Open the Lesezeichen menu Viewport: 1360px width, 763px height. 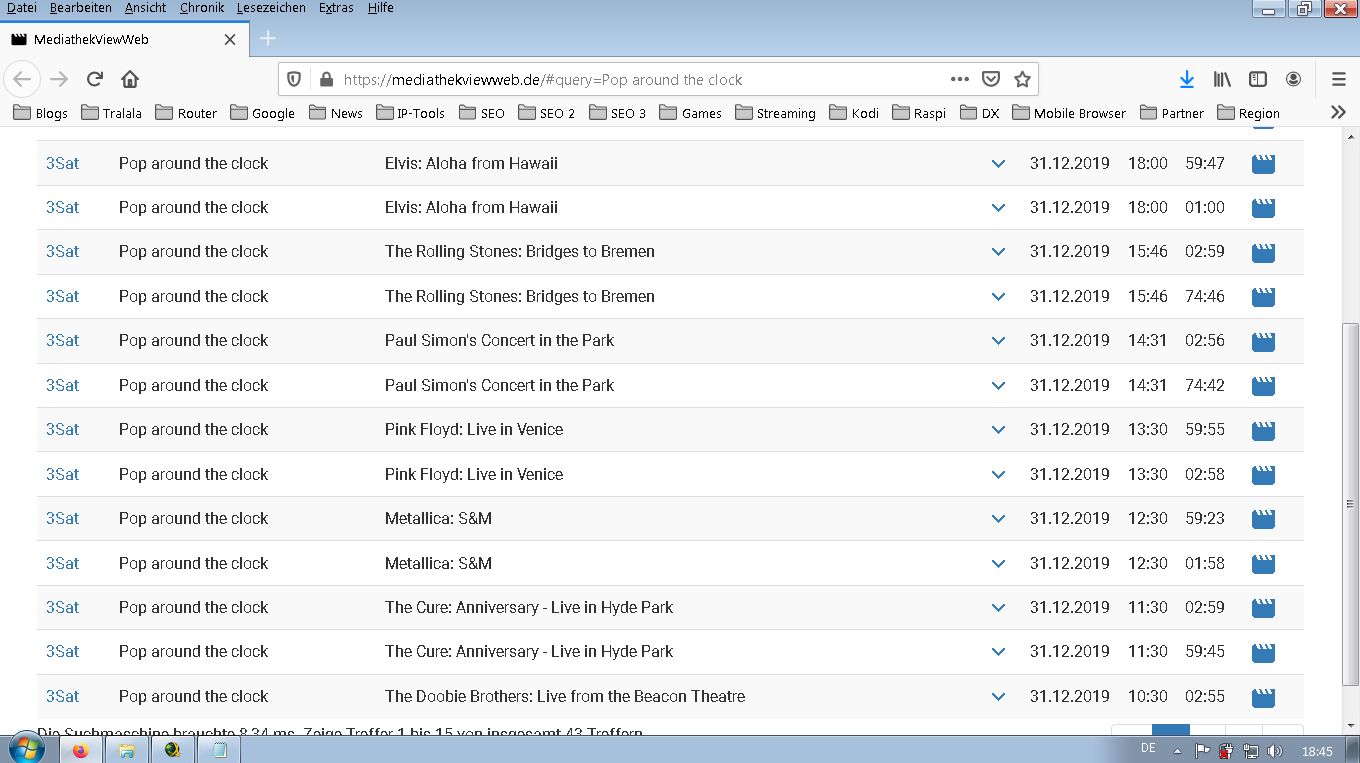[x=273, y=7]
